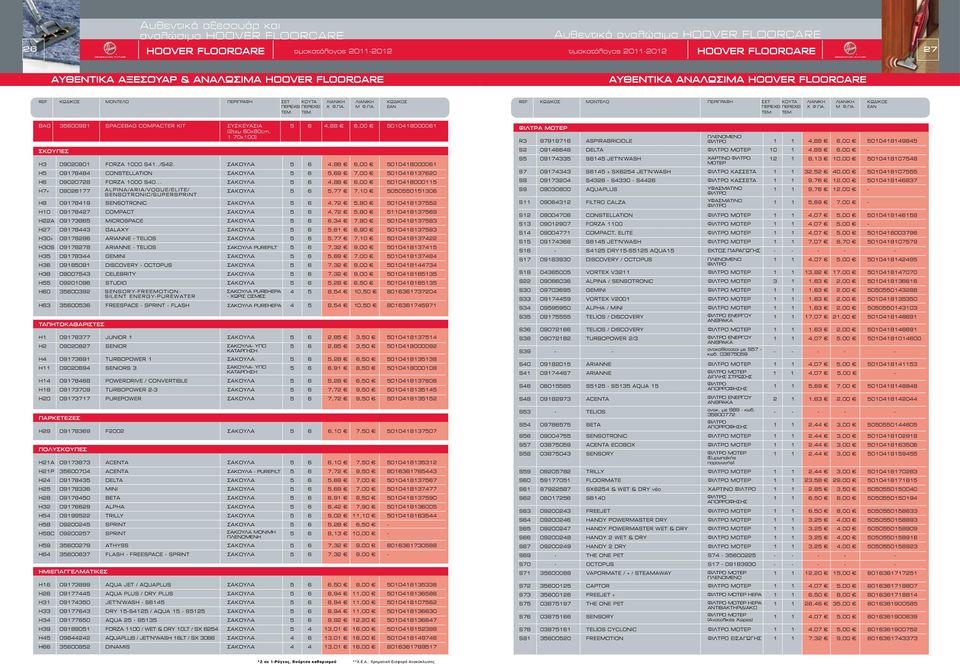Open the red stick vacuum photo on page 27
The height and width of the screenshot is (664, 960).
click(910, 36)
